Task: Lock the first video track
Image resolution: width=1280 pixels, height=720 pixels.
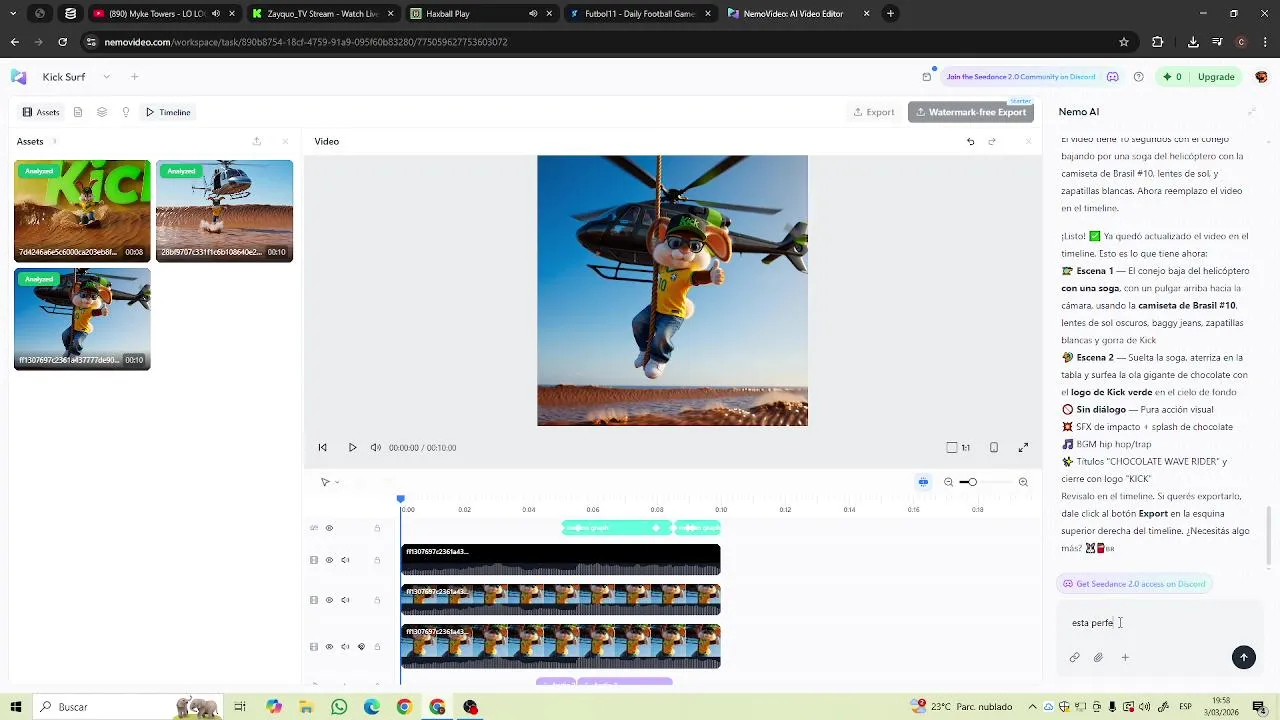Action: (377, 560)
